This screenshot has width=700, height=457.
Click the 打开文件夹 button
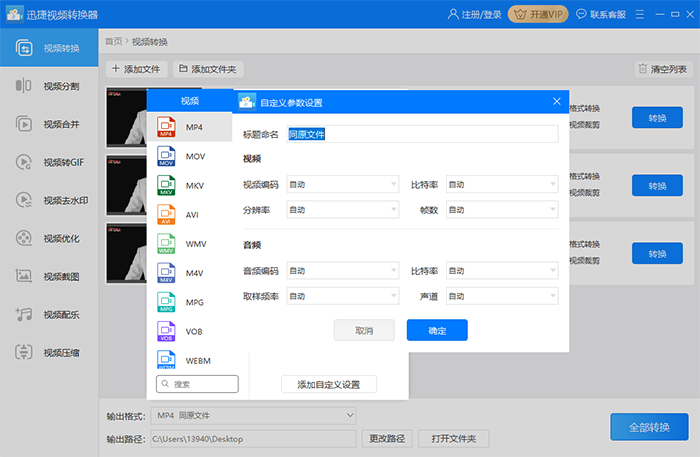coord(454,439)
